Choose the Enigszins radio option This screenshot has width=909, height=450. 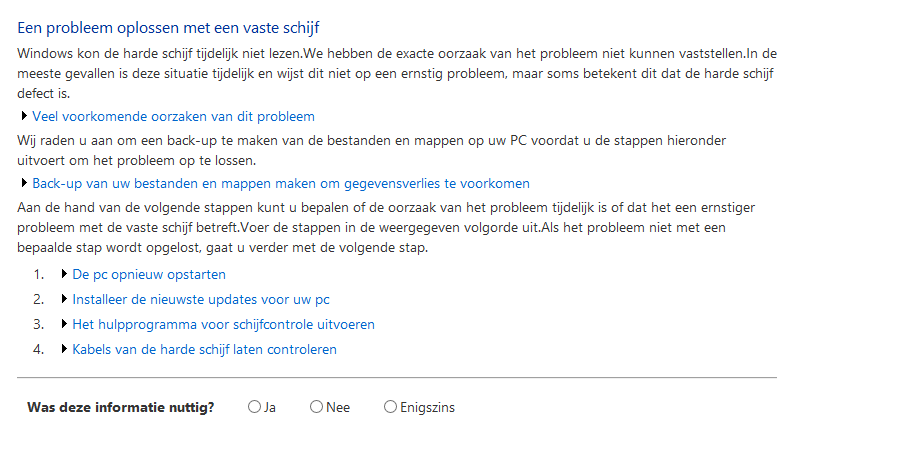(390, 407)
